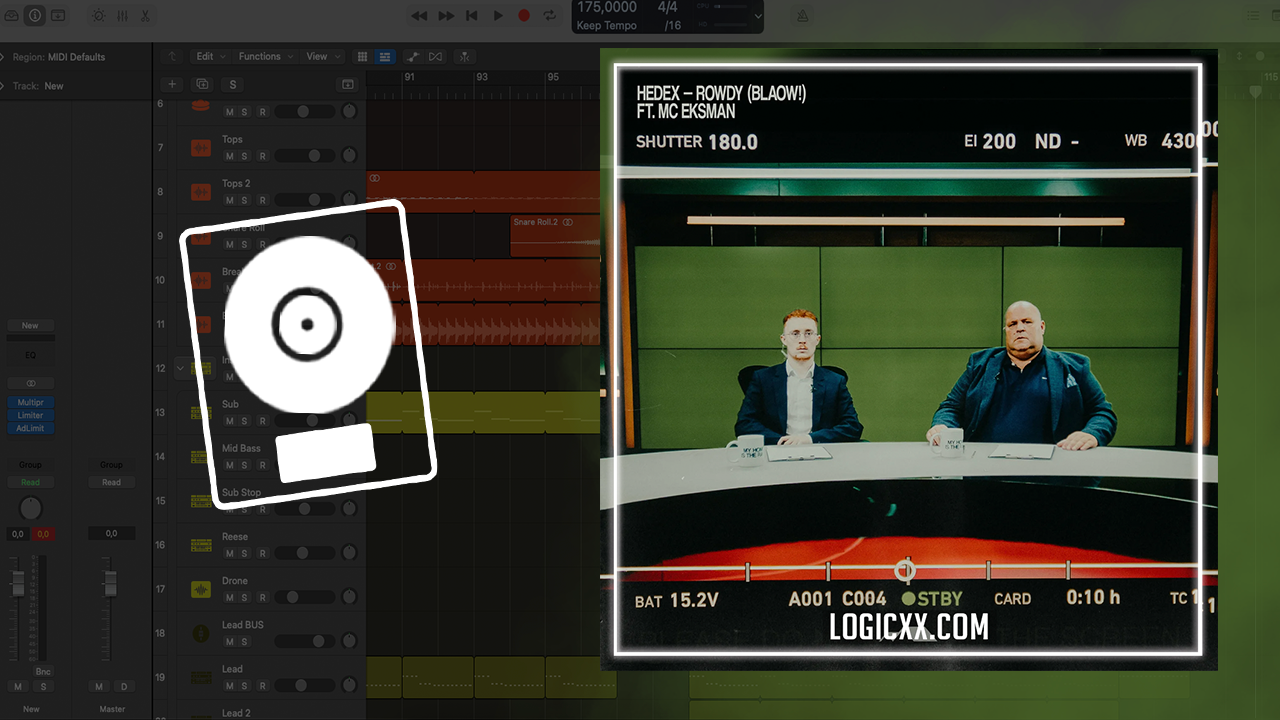1280x720 pixels.
Task: Expand the Region: MIDI Defaults section
Action: point(3,57)
